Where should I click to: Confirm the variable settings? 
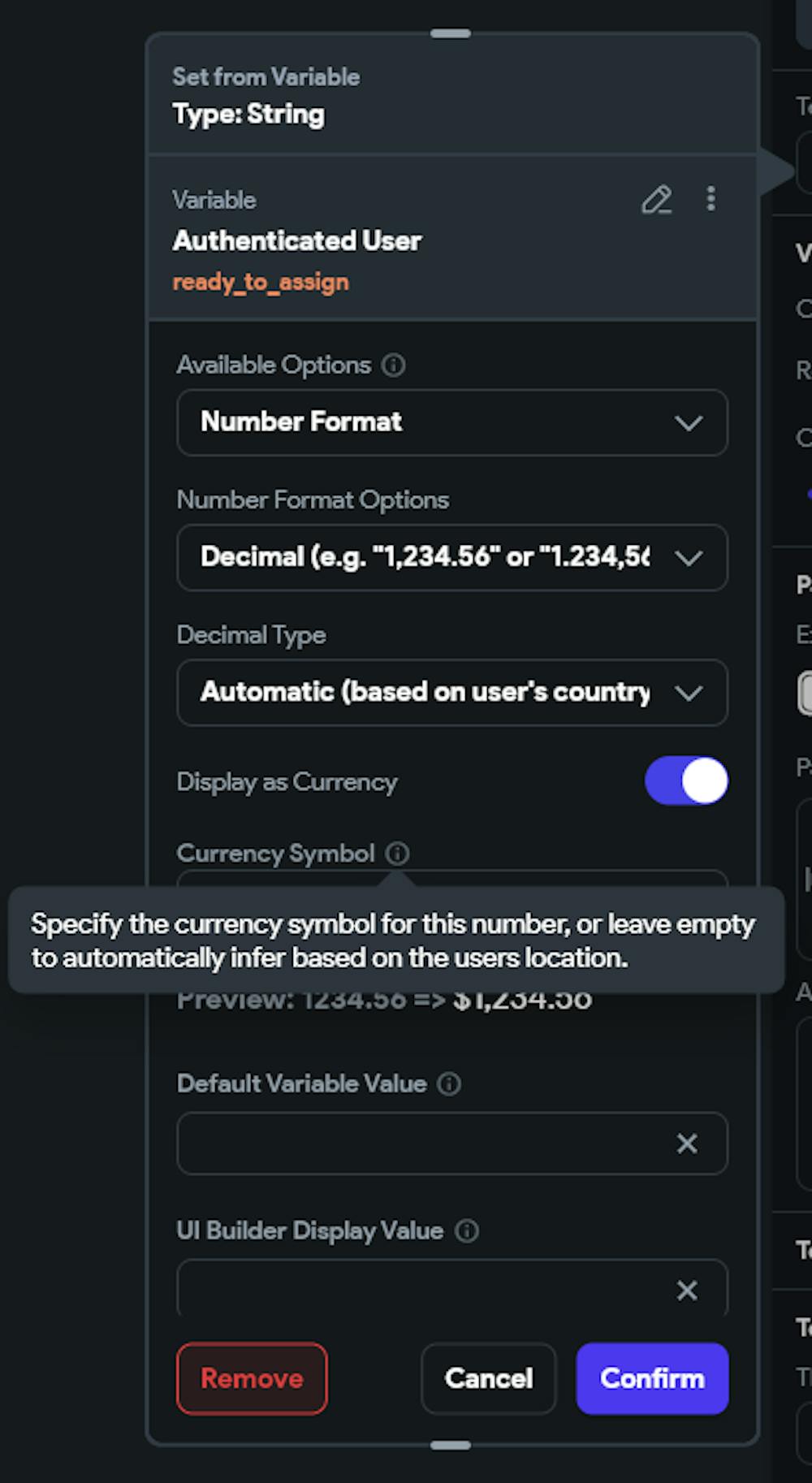[652, 1378]
